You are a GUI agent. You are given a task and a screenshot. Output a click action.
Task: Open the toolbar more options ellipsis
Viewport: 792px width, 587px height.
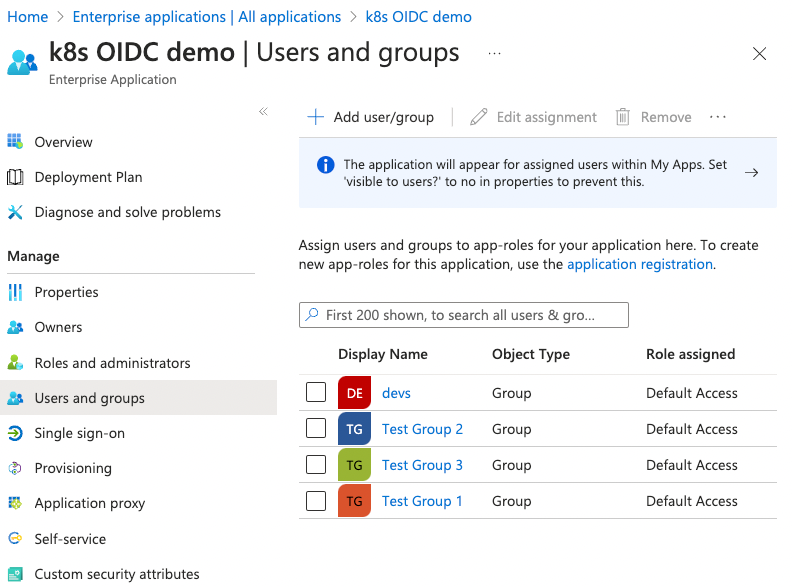click(717, 117)
